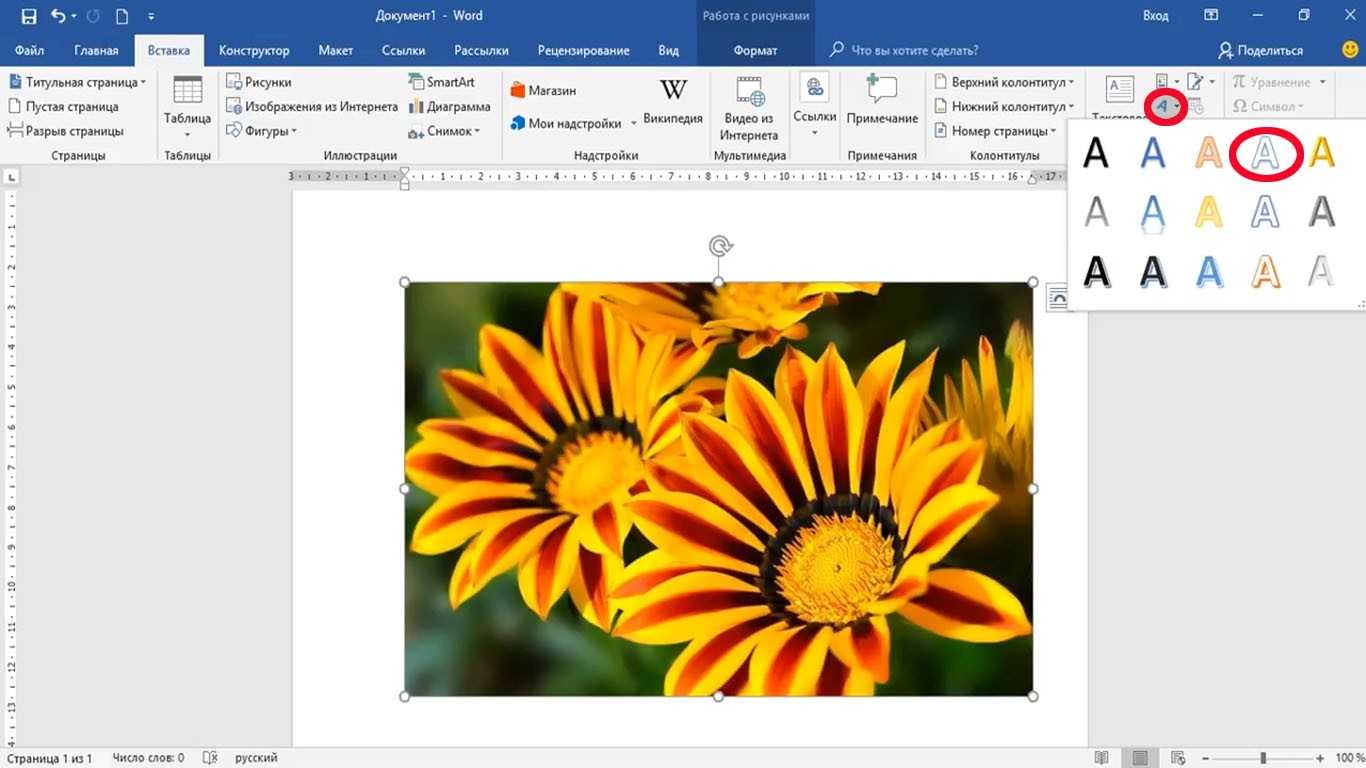This screenshot has height=768, width=1366.
Task: Insert a SmartArt graphic
Action: (441, 82)
